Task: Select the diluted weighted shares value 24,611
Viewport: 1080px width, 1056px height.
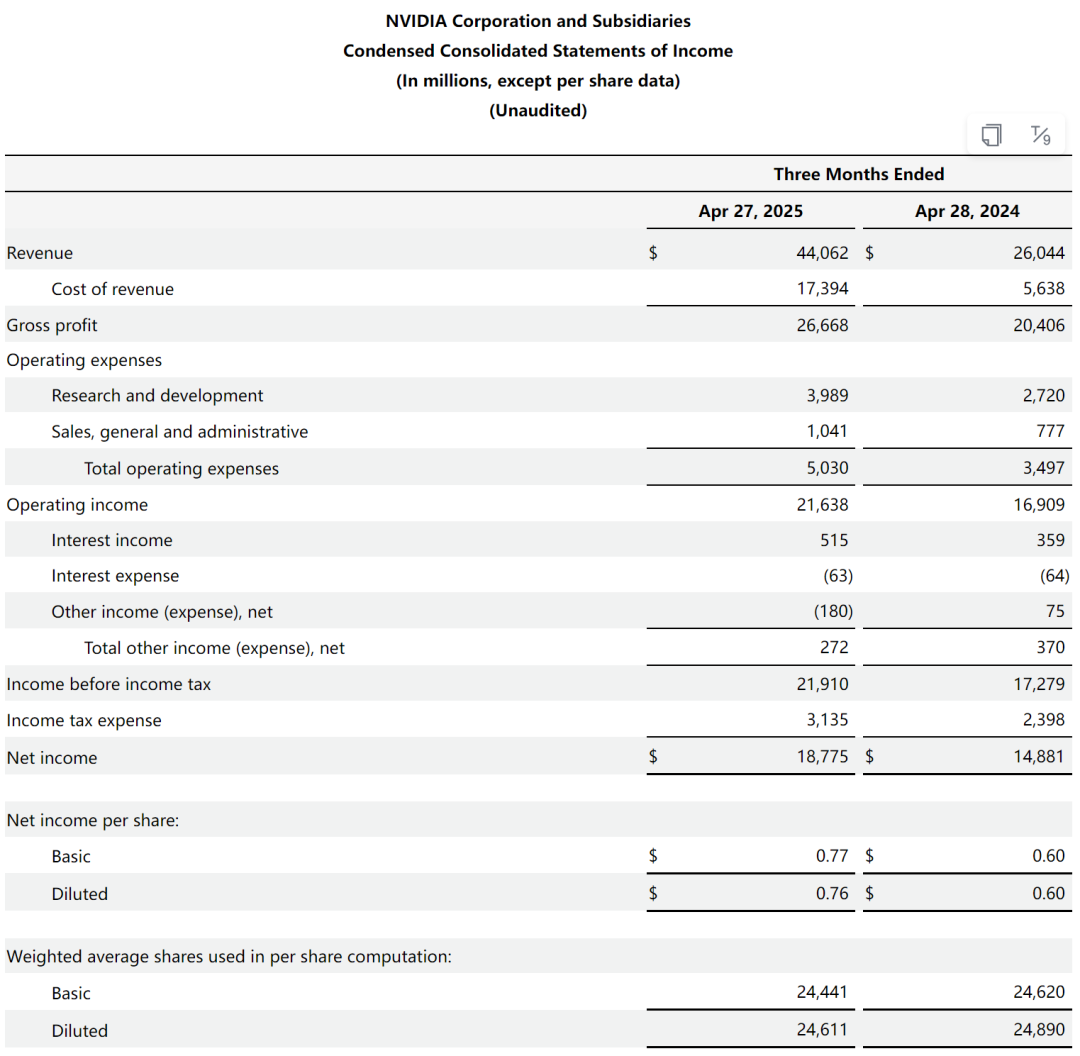Action: coord(822,1029)
